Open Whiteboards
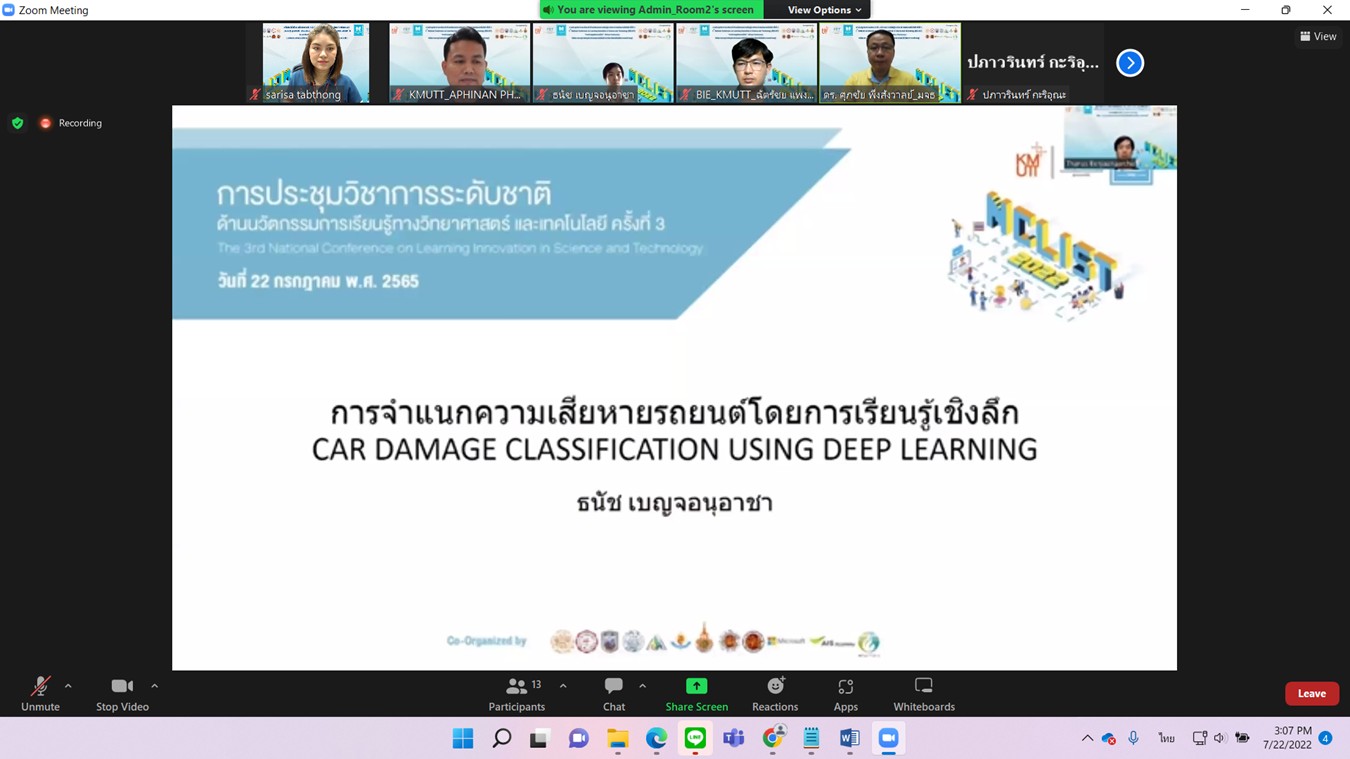1350x759 pixels. pos(924,693)
